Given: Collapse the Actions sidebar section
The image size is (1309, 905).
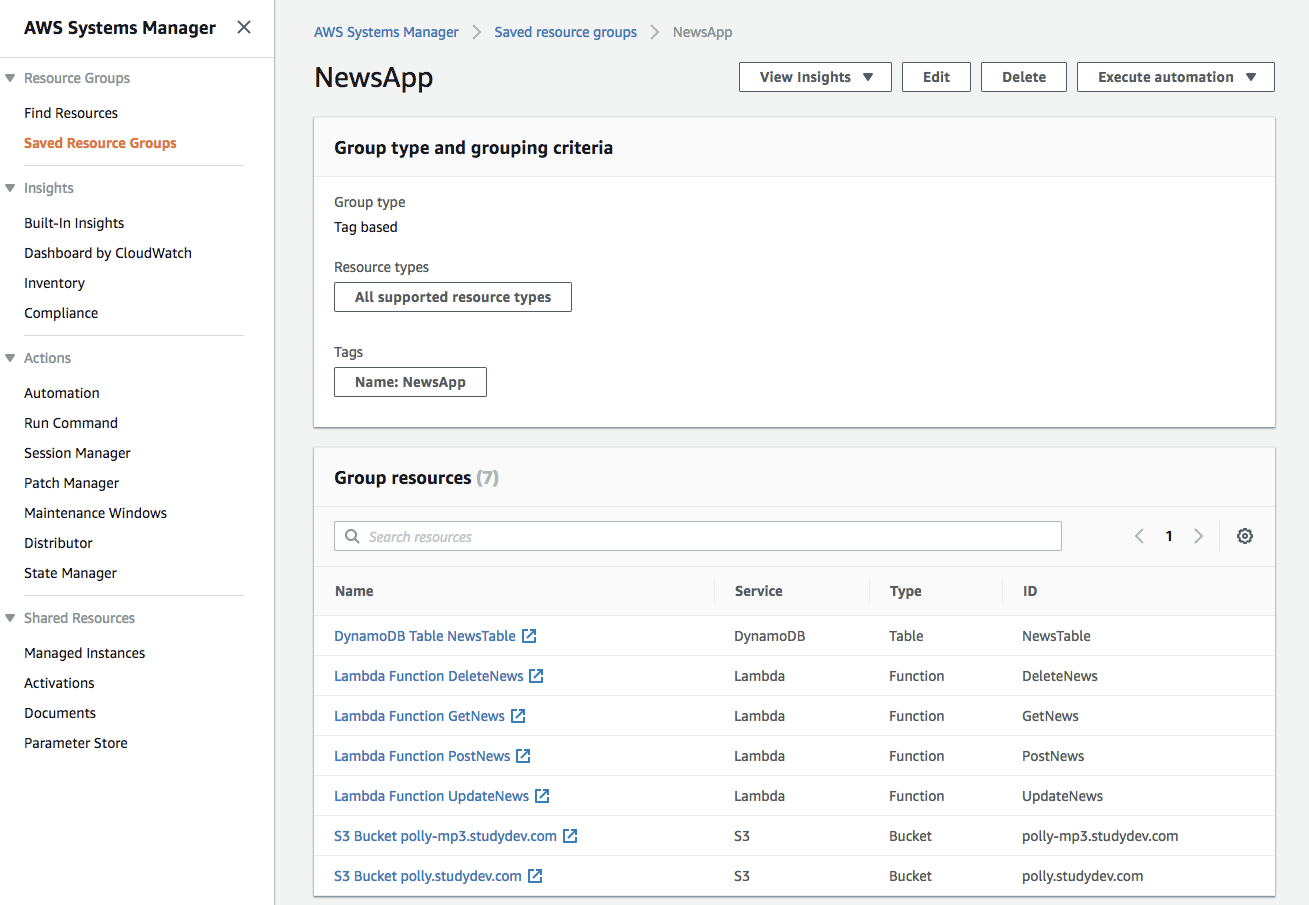Looking at the screenshot, I should coord(10,358).
